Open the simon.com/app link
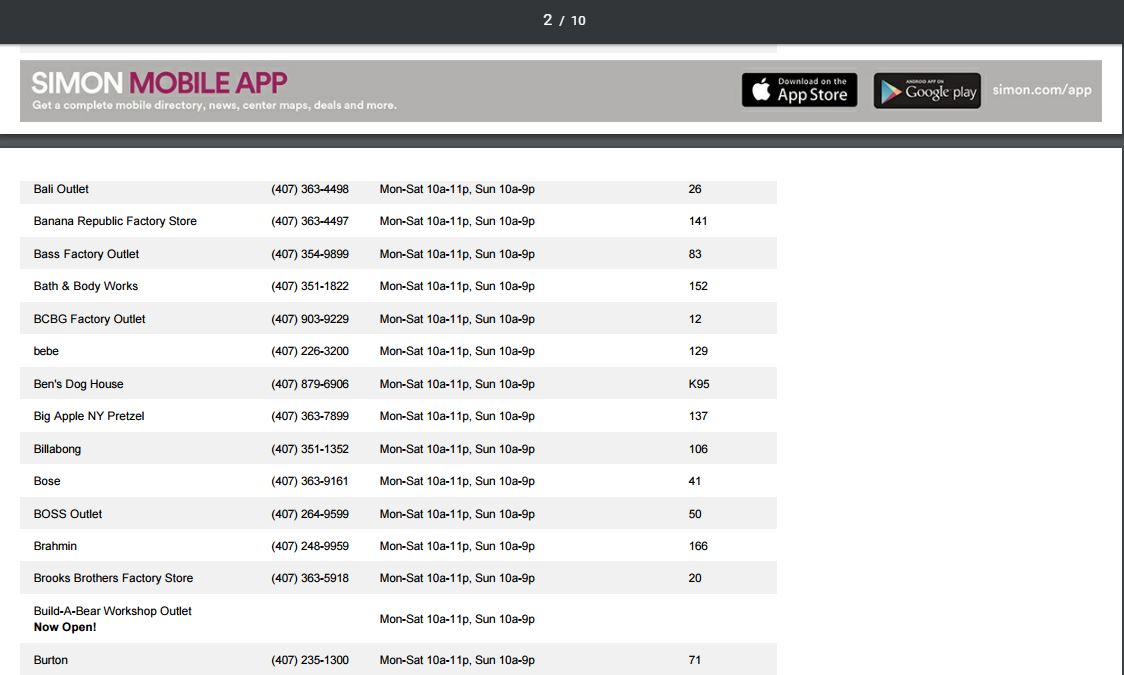The width and height of the screenshot is (1124, 675). pos(1041,90)
